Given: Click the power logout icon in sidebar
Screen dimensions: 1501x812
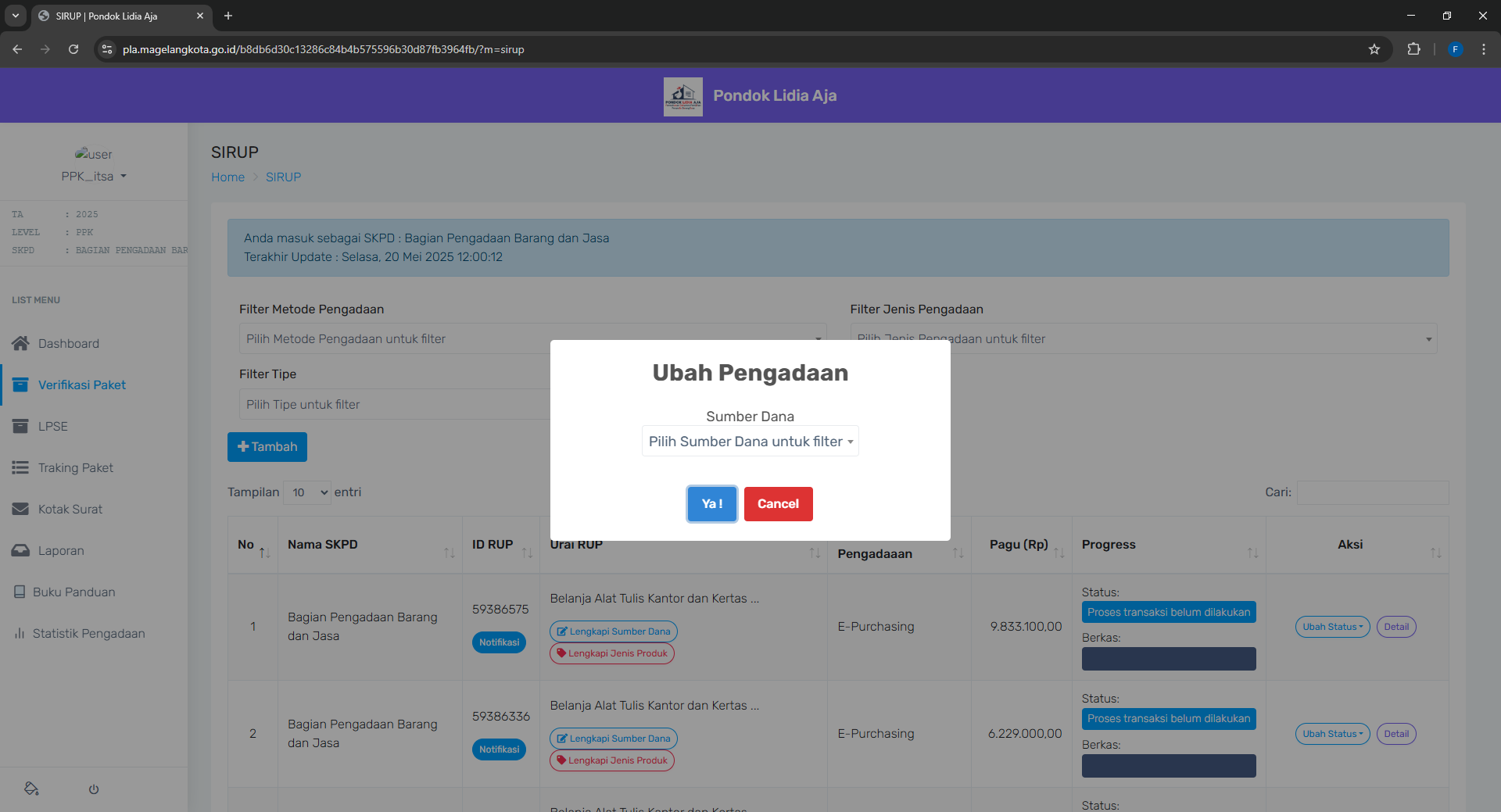Looking at the screenshot, I should tap(94, 789).
